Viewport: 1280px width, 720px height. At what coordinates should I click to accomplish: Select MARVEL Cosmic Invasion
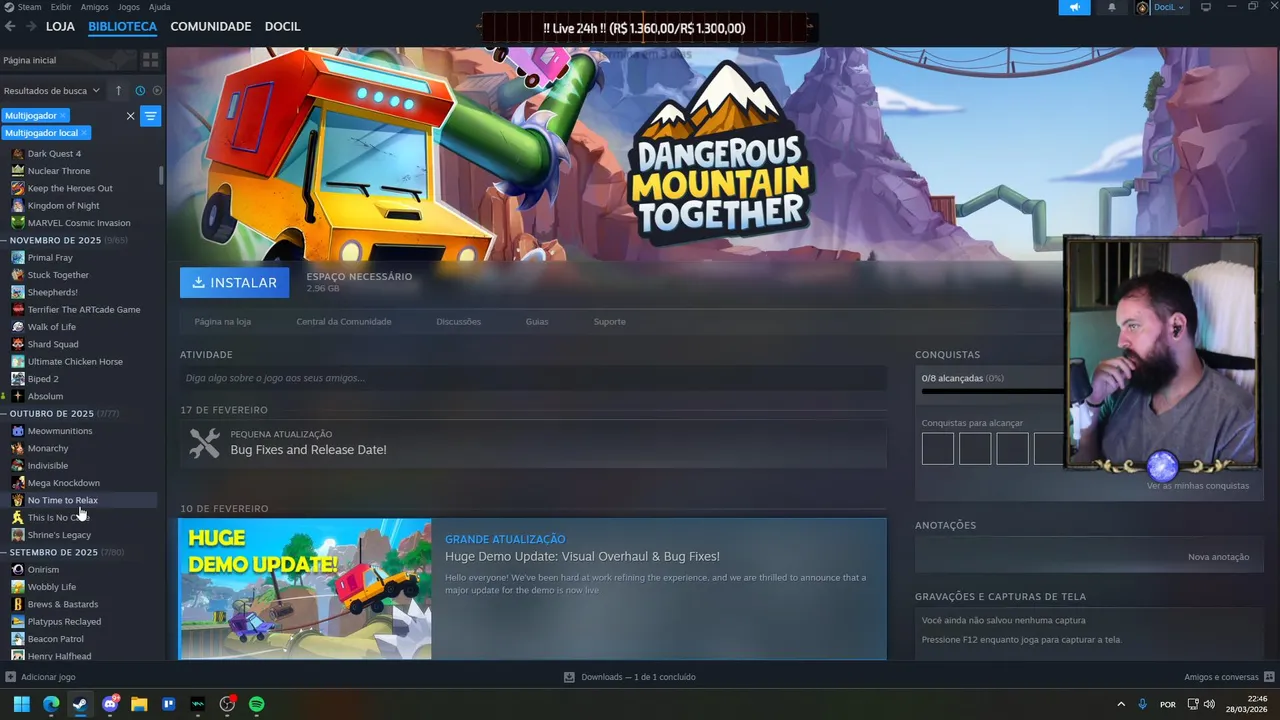(80, 223)
